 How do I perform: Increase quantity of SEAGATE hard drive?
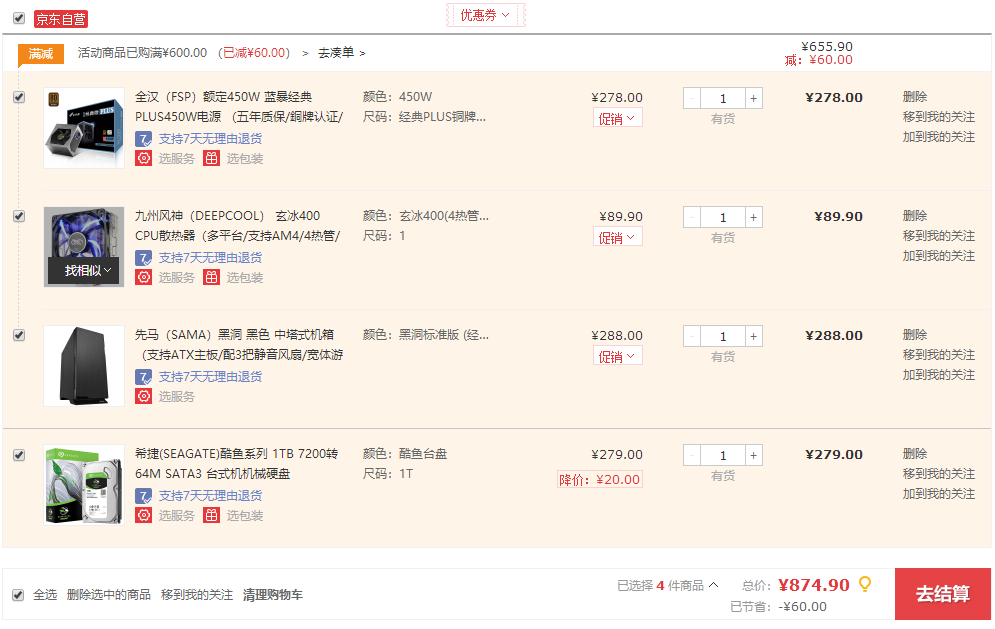tap(753, 455)
